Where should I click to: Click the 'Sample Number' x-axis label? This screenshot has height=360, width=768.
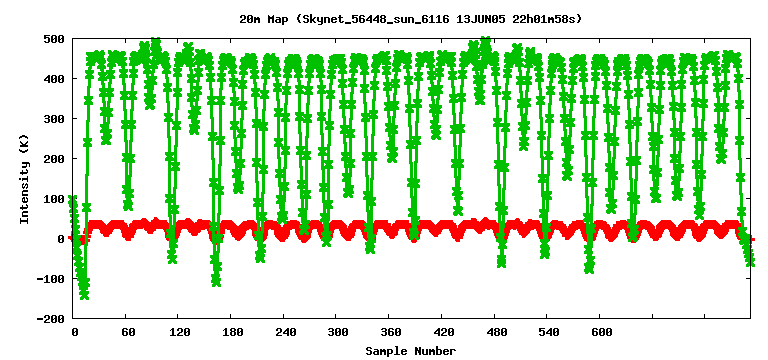(x=410, y=351)
